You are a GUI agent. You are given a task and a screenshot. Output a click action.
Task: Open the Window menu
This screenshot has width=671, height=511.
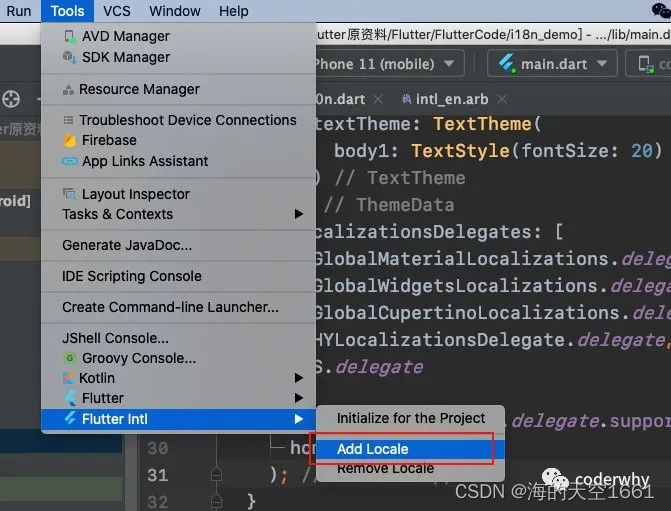click(175, 11)
